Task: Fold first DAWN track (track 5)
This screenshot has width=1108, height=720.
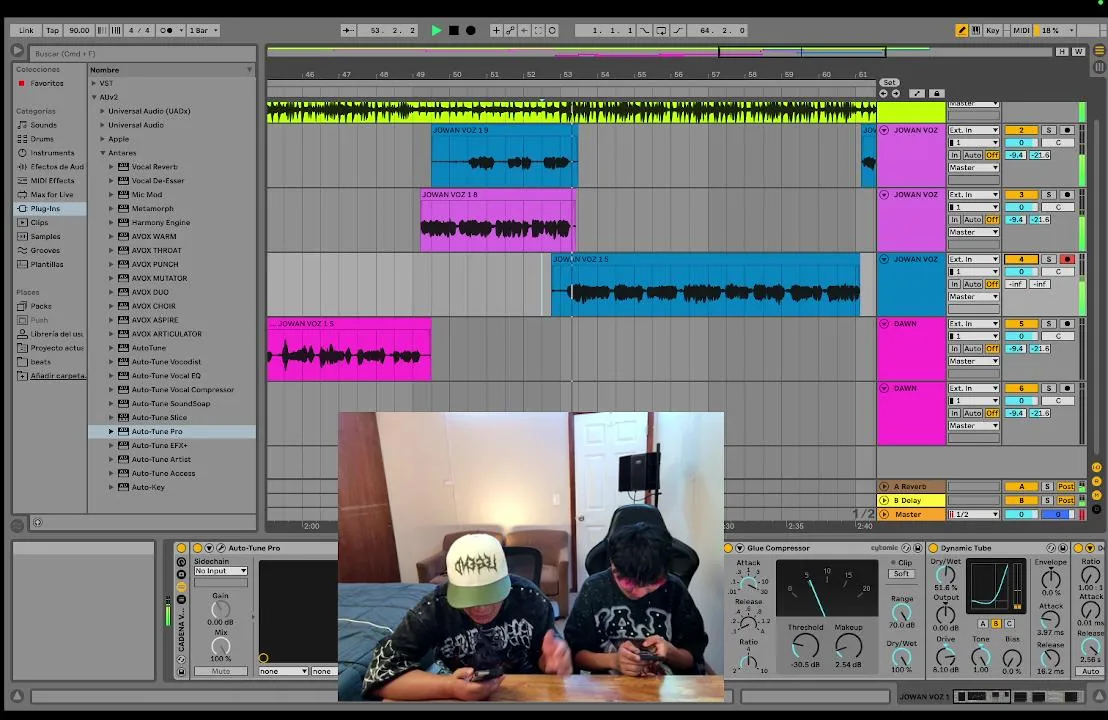Action: click(884, 324)
